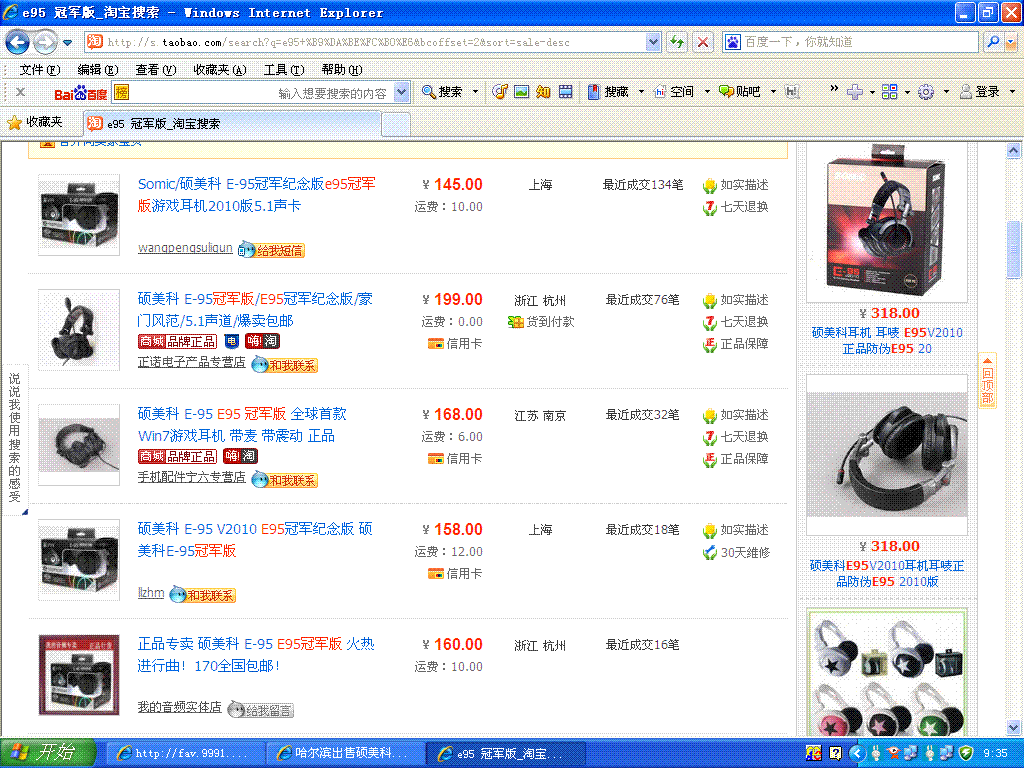Click the Baidu 知道 icon
This screenshot has width=1024, height=768.
543,92
